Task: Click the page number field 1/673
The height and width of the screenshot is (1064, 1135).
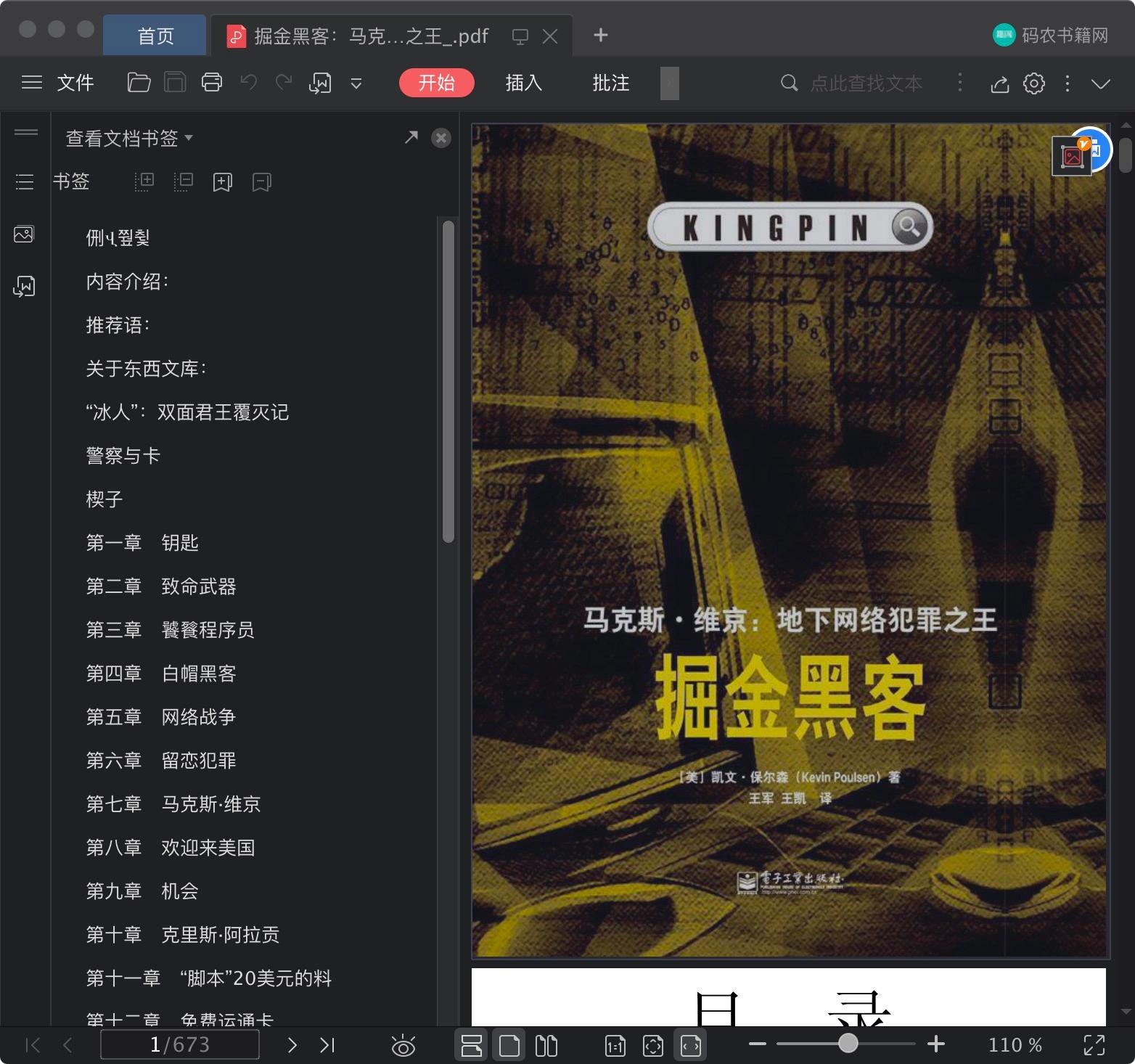Action: [x=179, y=1045]
